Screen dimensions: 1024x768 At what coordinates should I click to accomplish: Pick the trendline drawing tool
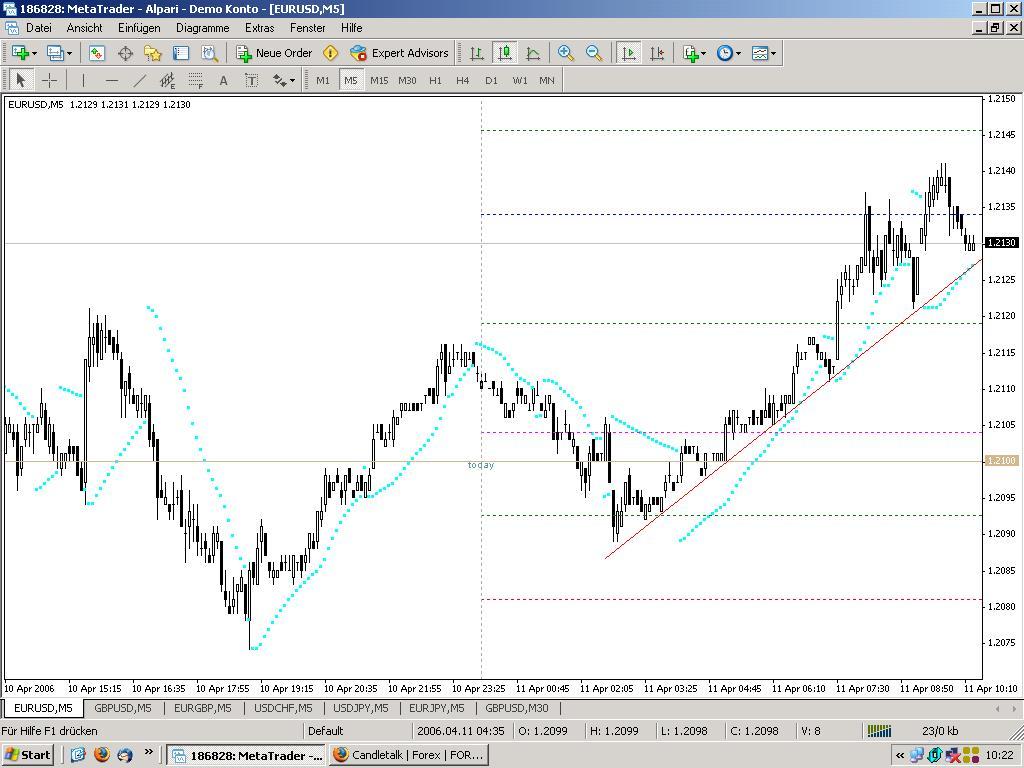140,80
